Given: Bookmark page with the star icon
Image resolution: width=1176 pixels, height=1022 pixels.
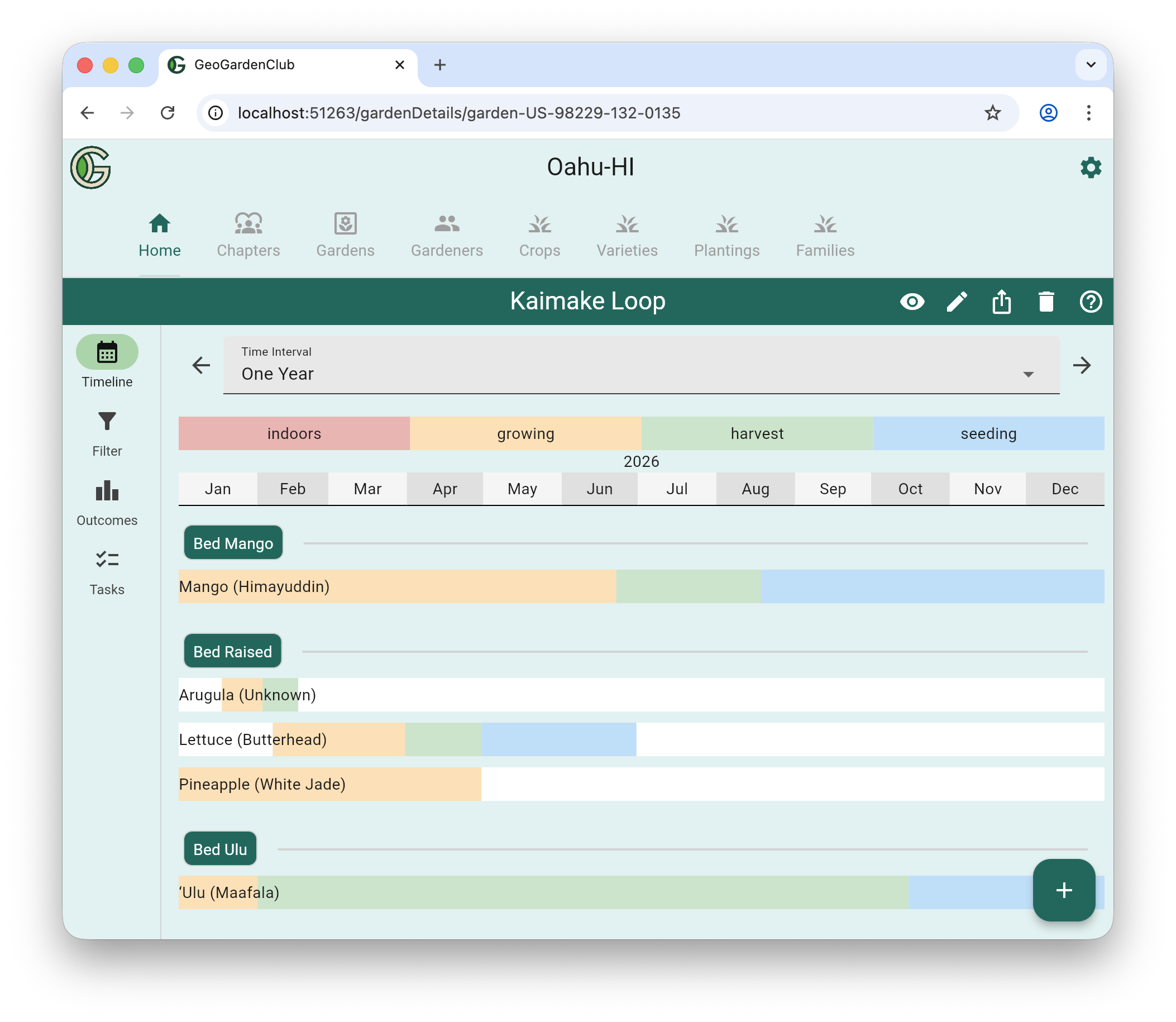Looking at the screenshot, I should [992, 113].
